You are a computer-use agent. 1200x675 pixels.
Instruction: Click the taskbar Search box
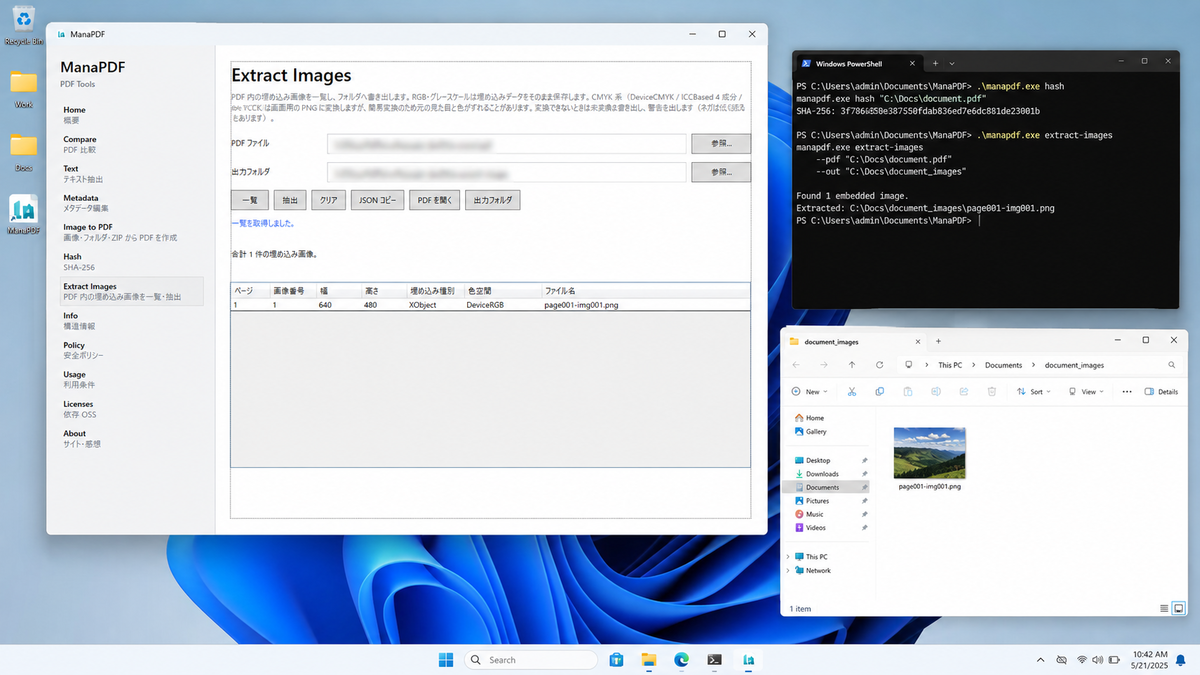531,660
